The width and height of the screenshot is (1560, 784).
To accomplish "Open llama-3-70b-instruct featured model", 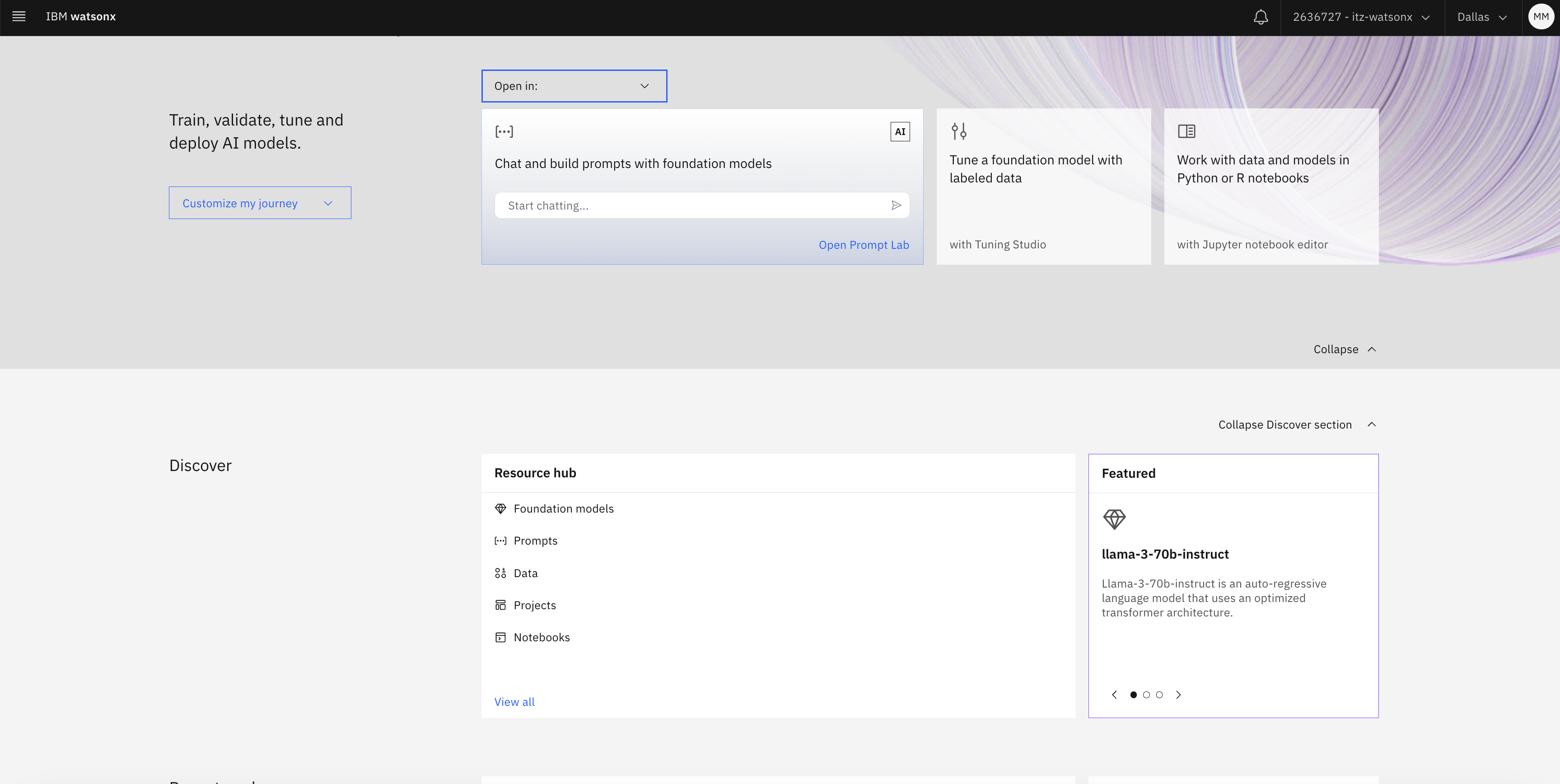I will (1165, 554).
